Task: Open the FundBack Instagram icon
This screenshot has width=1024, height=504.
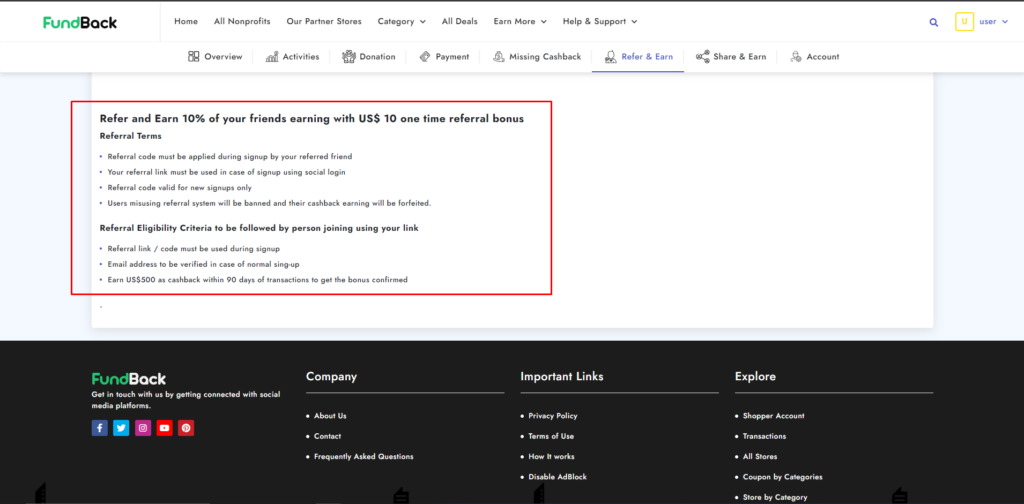Action: pos(143,428)
